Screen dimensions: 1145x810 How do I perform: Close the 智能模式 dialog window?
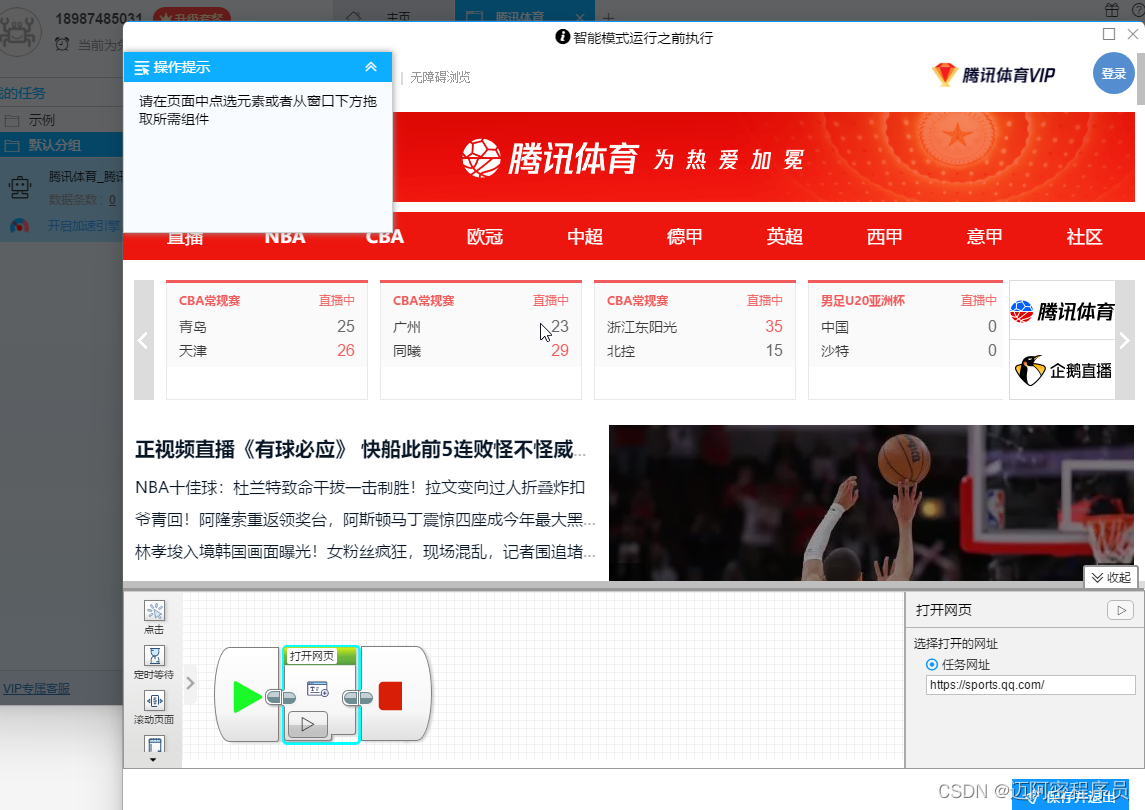click(x=1133, y=34)
